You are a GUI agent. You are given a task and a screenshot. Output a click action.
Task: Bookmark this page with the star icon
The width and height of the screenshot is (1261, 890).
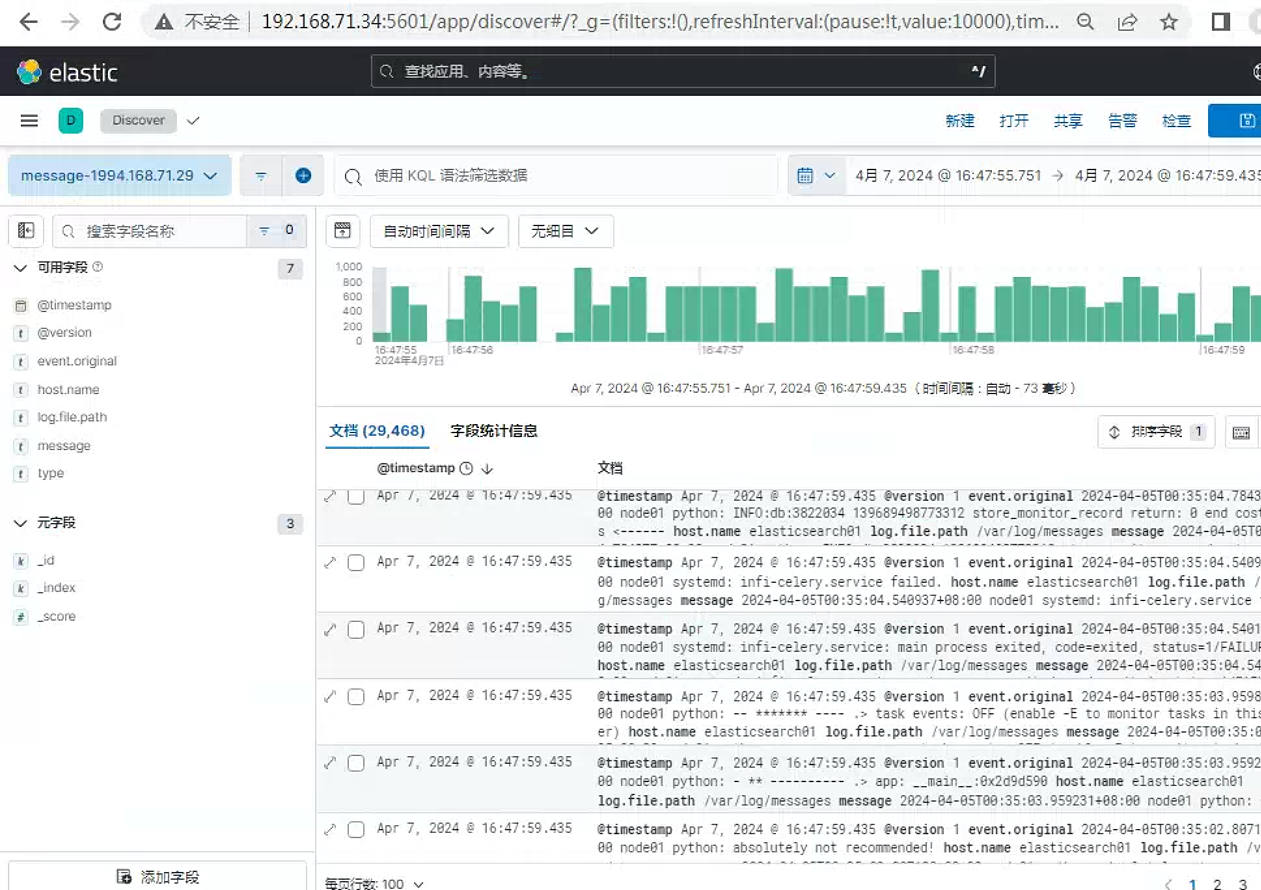coord(1169,22)
